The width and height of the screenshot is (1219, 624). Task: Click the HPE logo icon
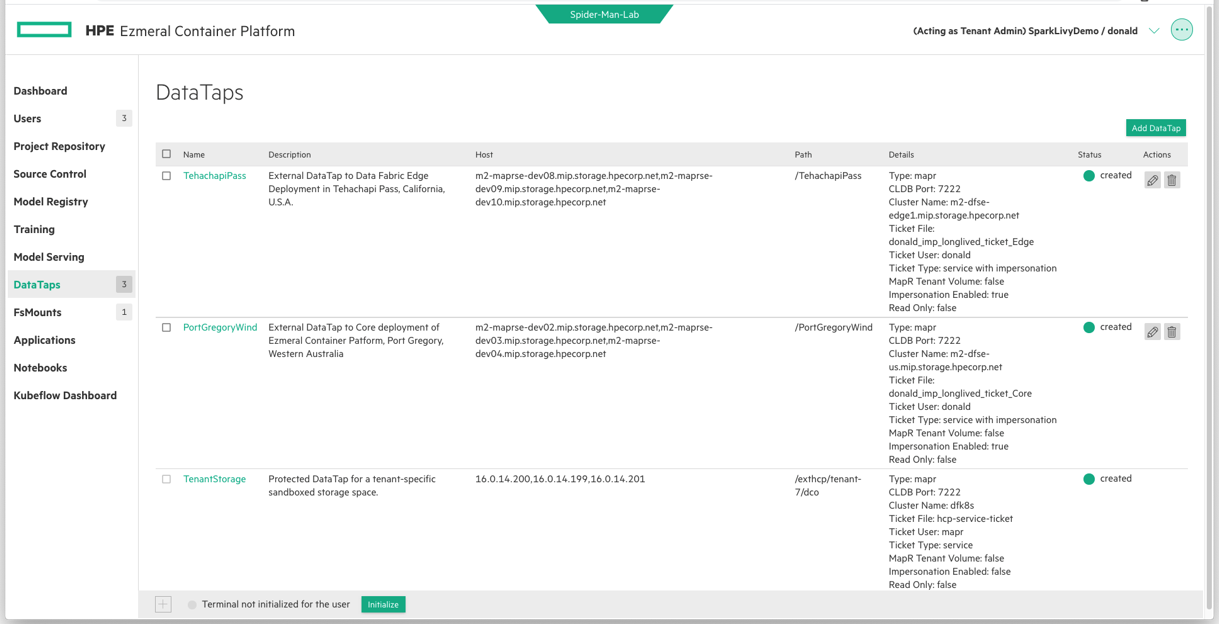(44, 30)
